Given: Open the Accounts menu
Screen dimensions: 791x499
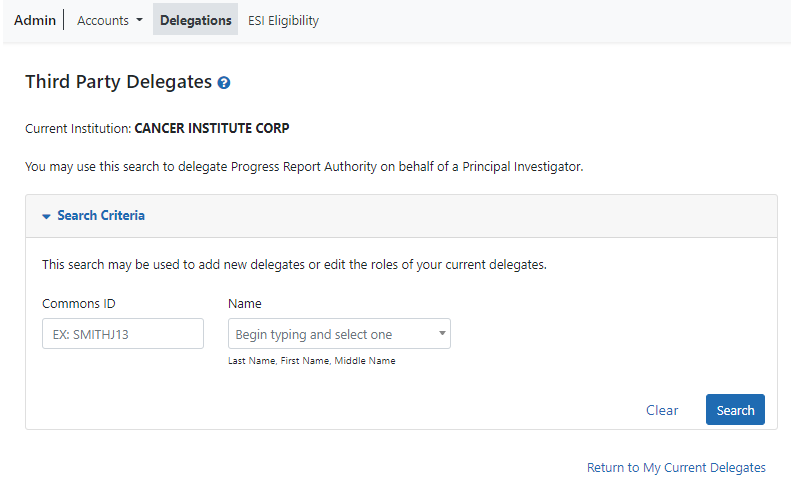Looking at the screenshot, I should 104,20.
